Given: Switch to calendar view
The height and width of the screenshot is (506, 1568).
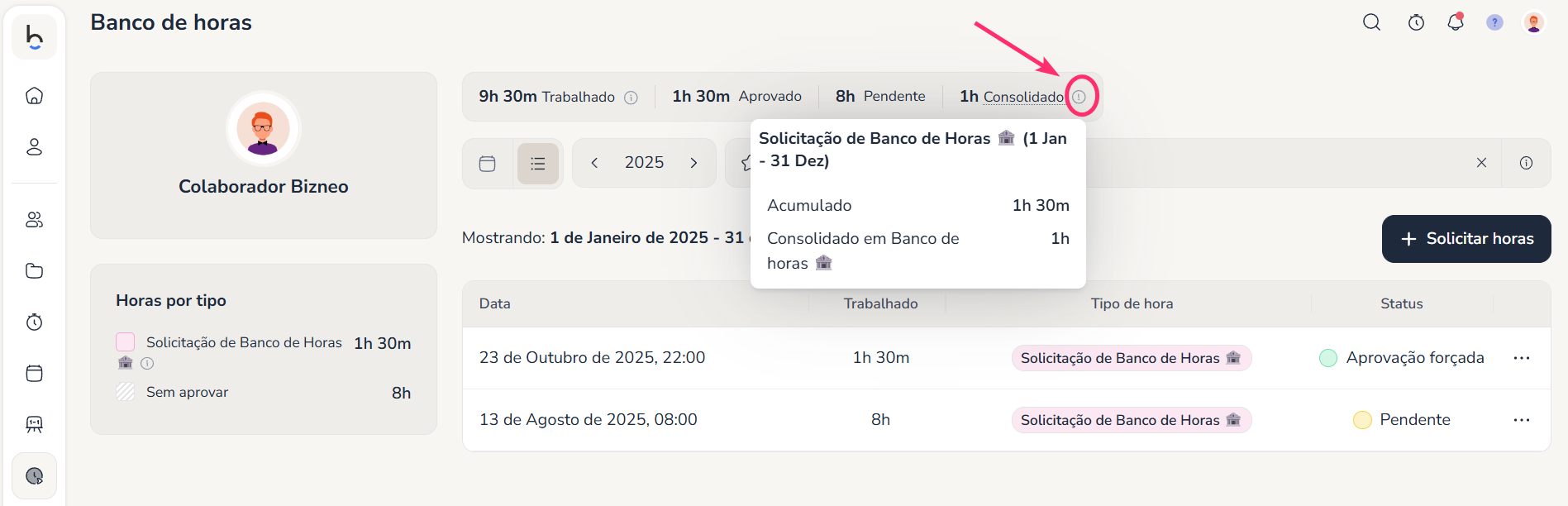Looking at the screenshot, I should (x=488, y=164).
